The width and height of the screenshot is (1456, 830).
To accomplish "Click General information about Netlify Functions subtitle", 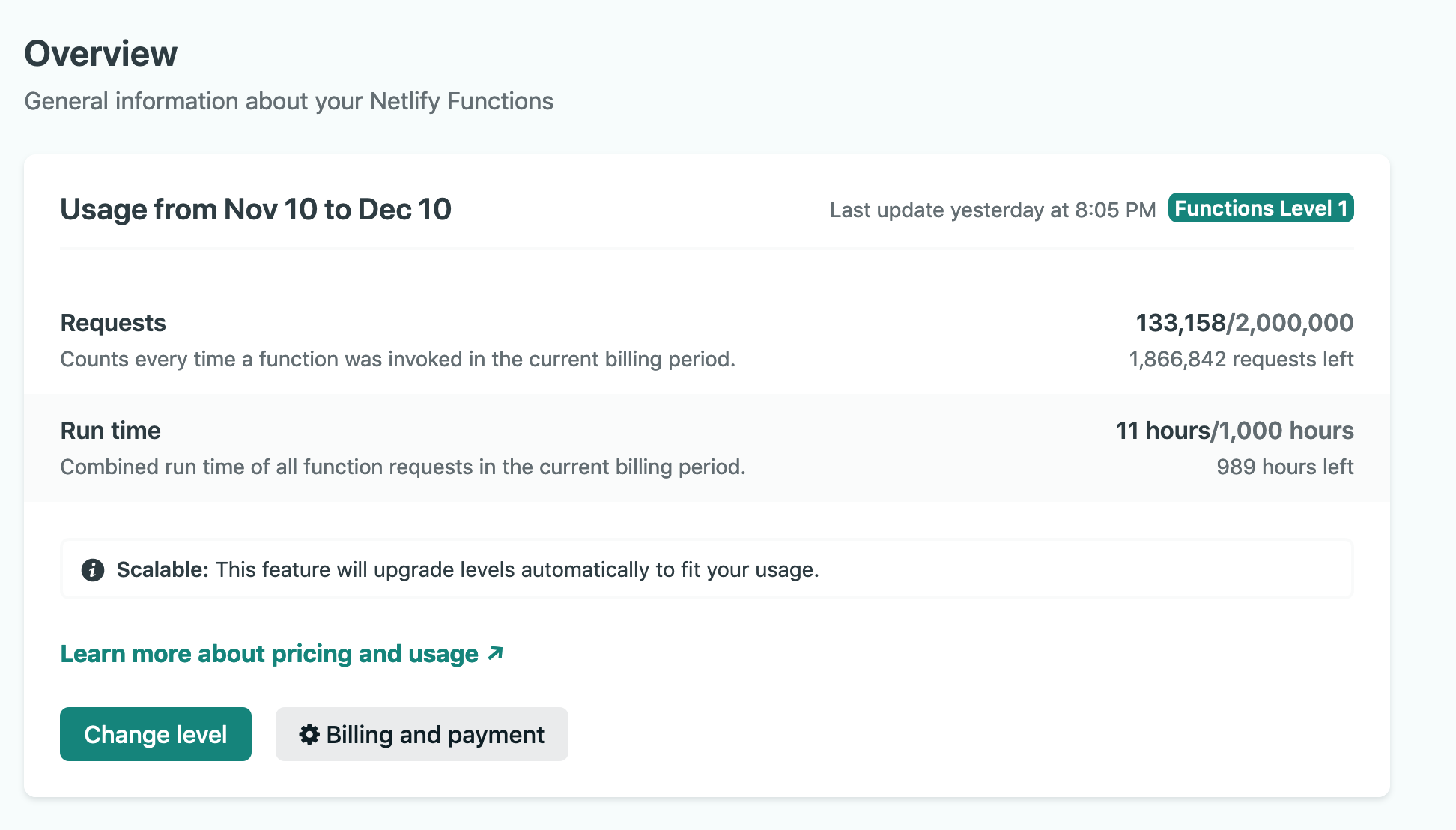I will [289, 100].
